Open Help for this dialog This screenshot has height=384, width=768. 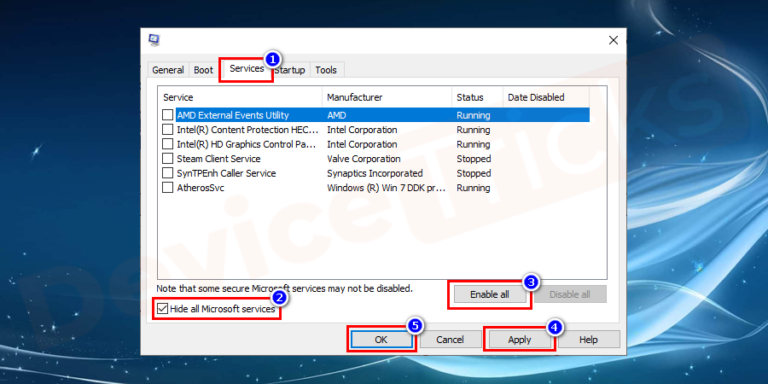pos(589,339)
